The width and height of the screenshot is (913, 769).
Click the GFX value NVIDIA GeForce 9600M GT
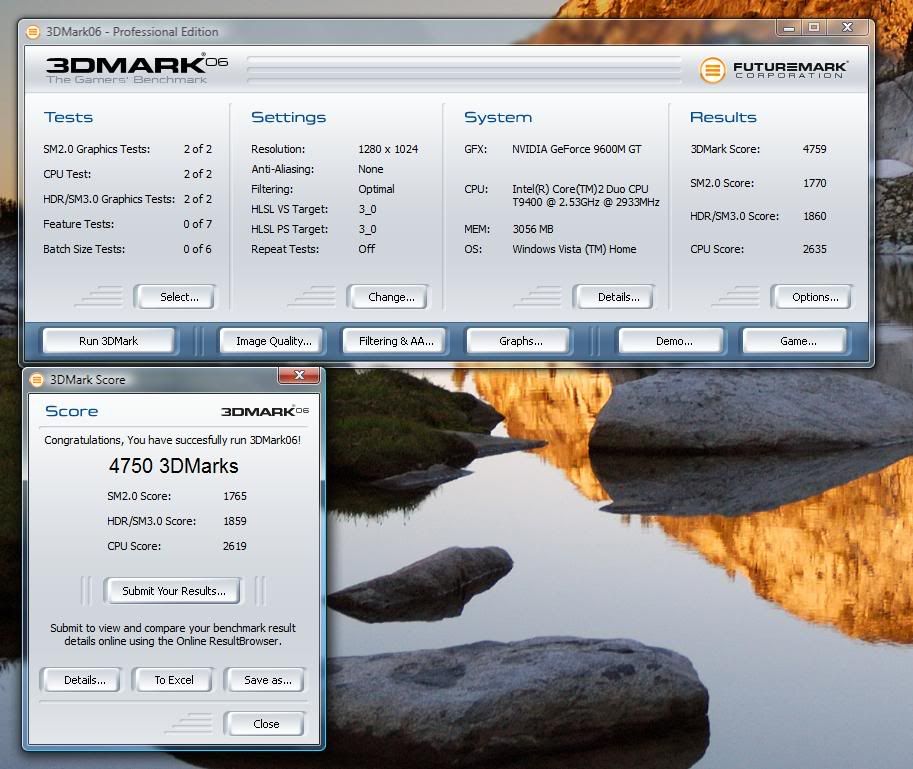[x=576, y=149]
